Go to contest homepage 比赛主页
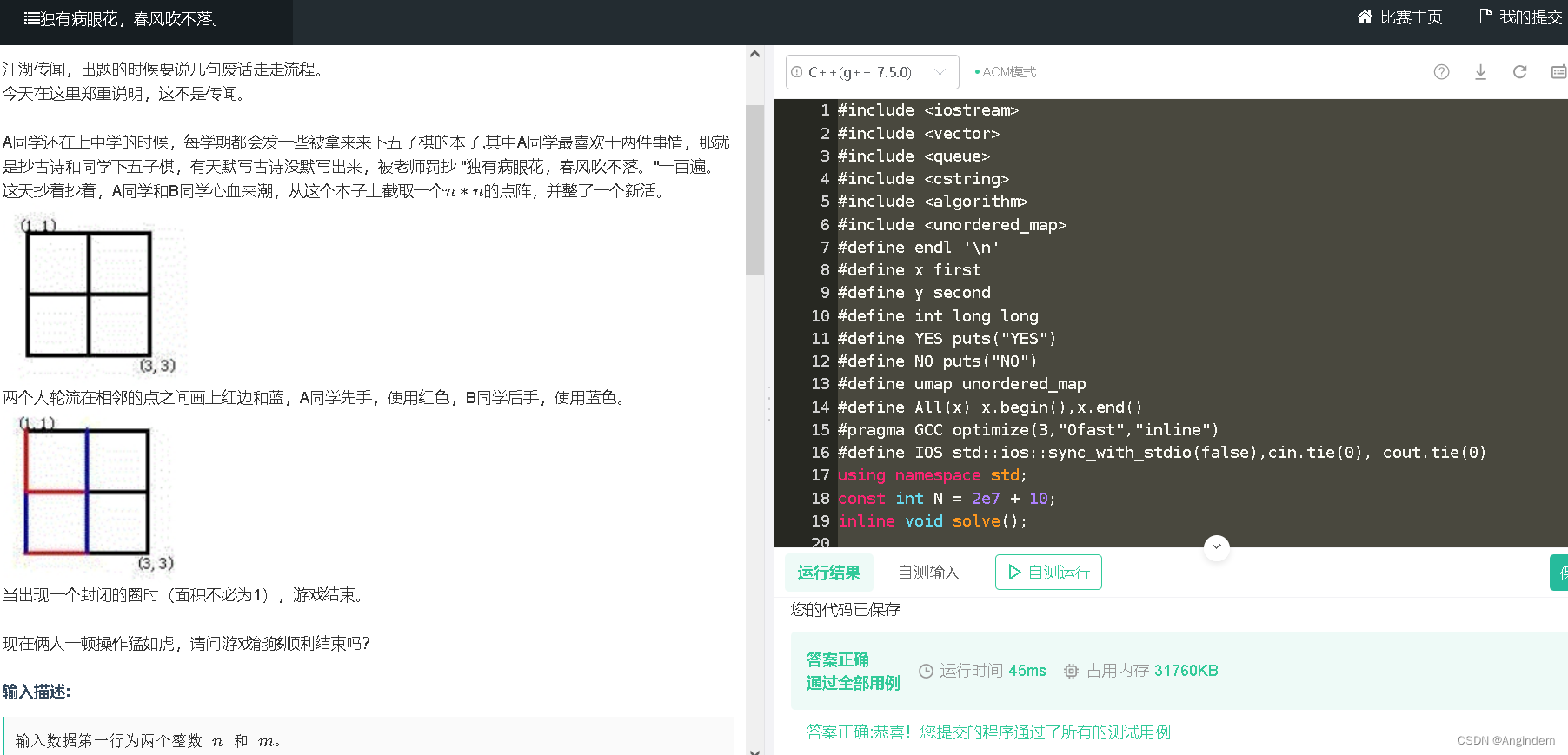The image size is (1568, 755). [1399, 17]
